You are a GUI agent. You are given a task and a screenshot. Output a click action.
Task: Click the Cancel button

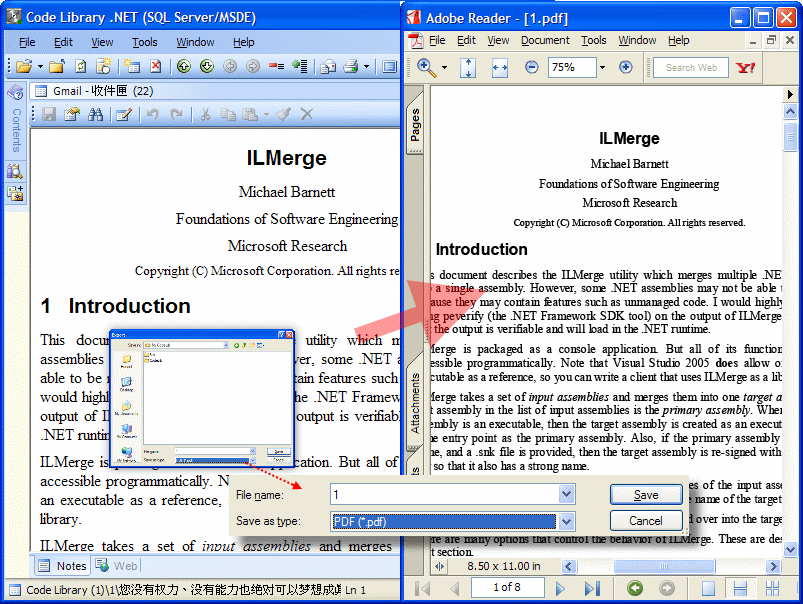646,521
